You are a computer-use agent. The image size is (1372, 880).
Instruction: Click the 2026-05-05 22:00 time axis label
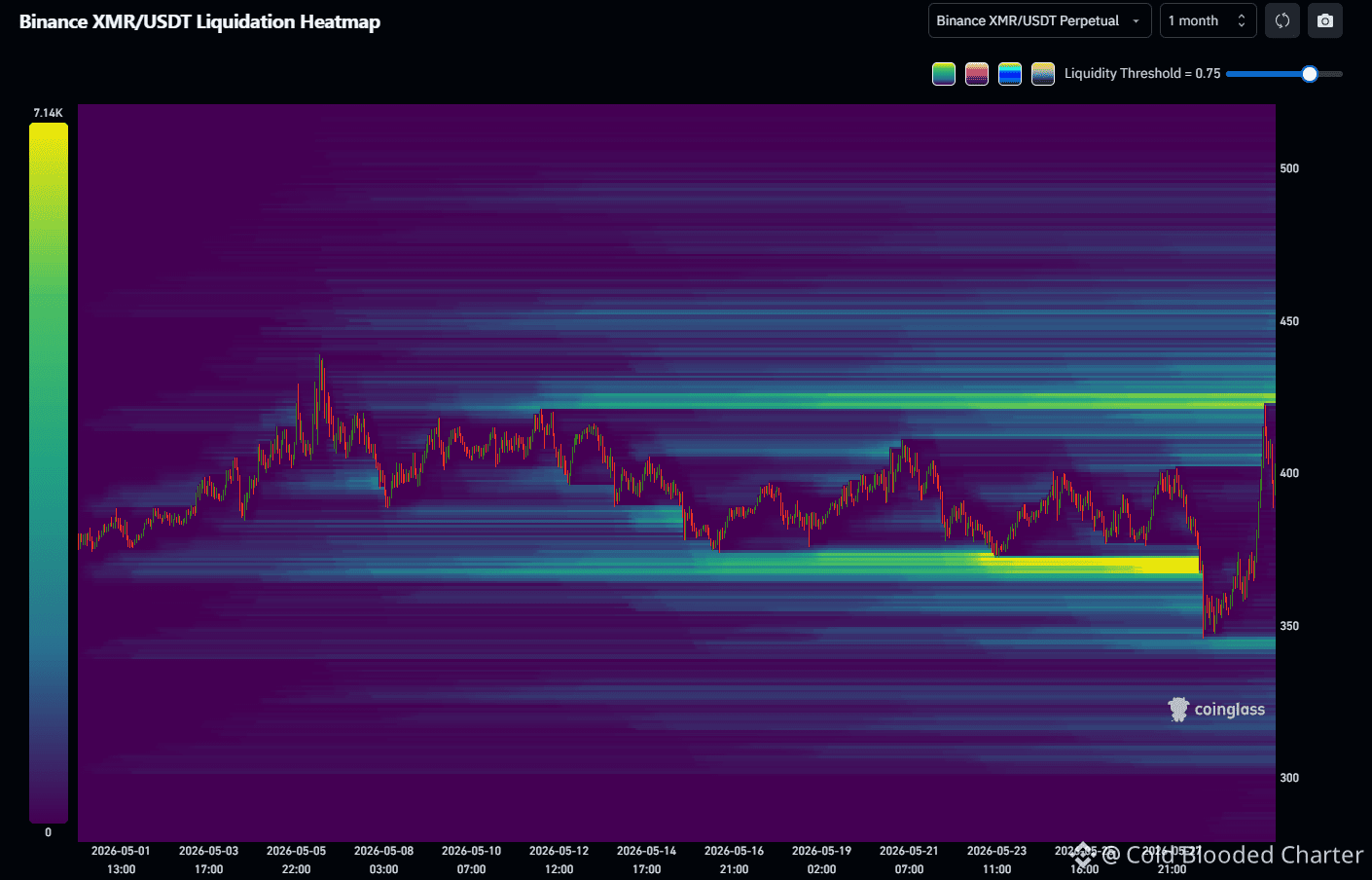pyautogui.click(x=296, y=860)
